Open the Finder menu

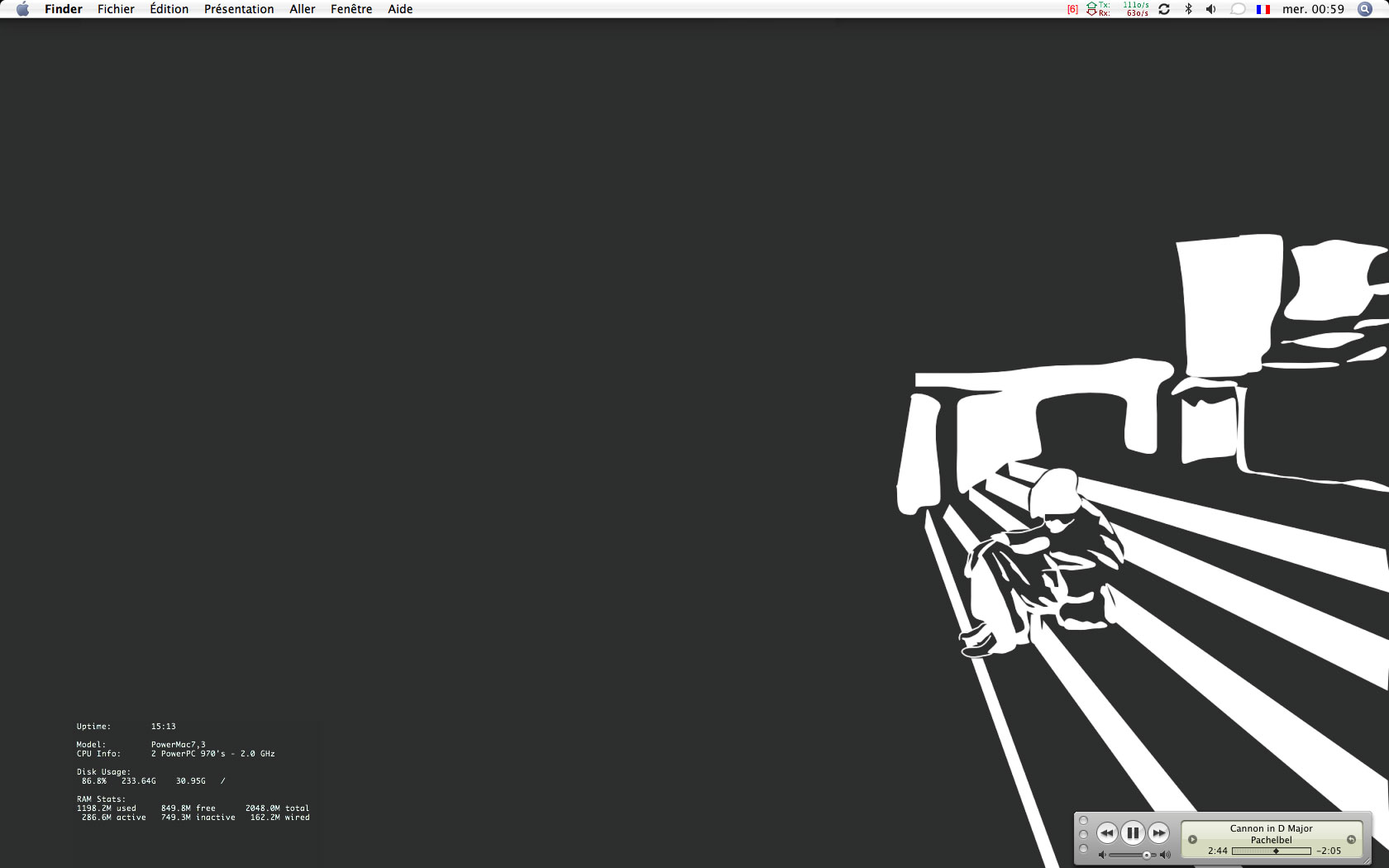pyautogui.click(x=64, y=9)
